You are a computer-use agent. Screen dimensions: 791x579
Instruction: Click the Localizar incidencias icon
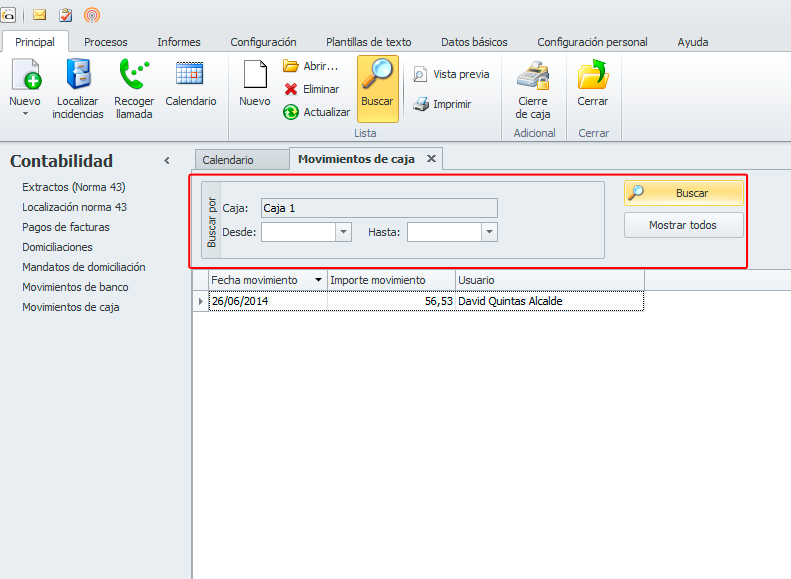tap(78, 75)
